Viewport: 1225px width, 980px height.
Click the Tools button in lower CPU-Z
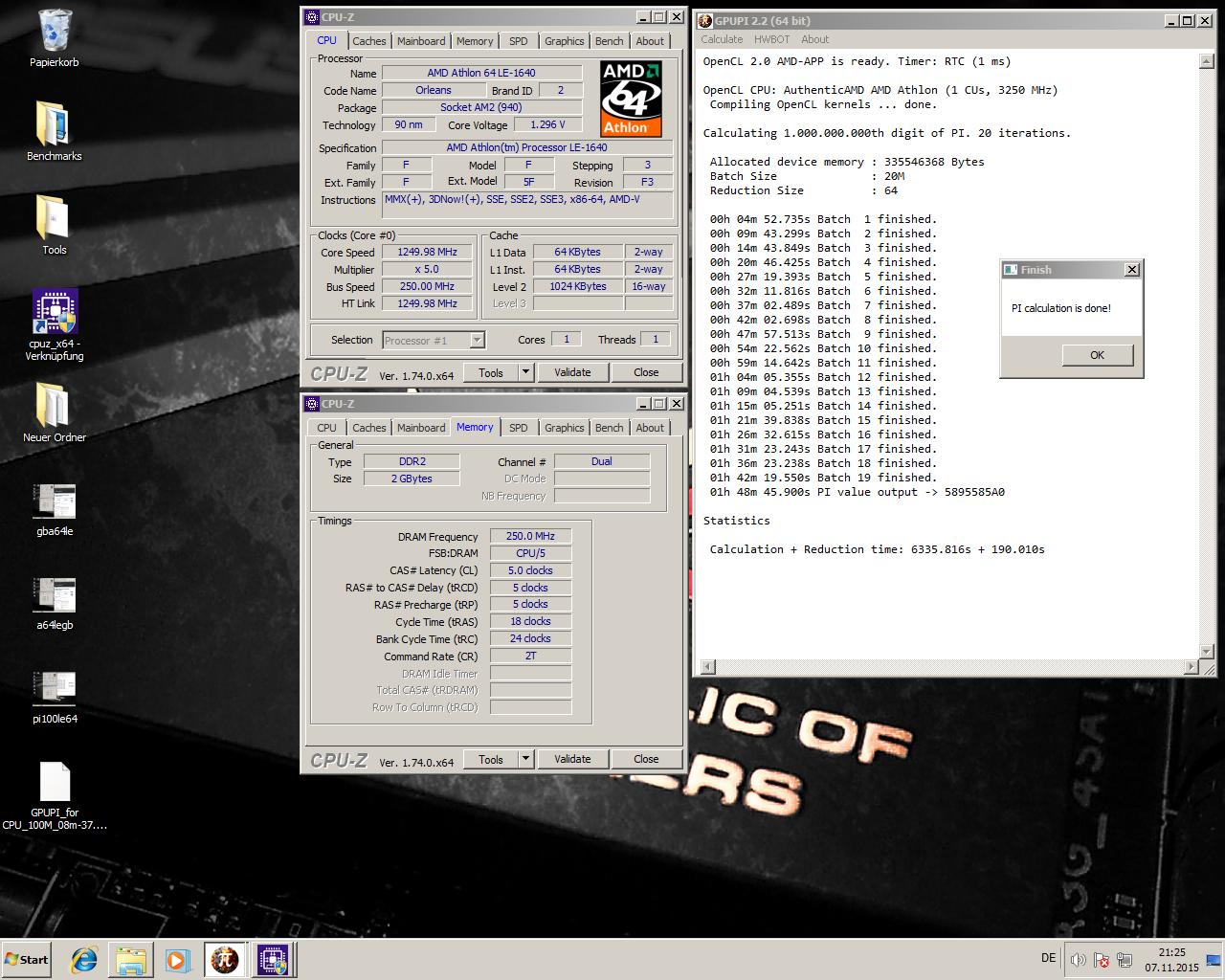(491, 759)
